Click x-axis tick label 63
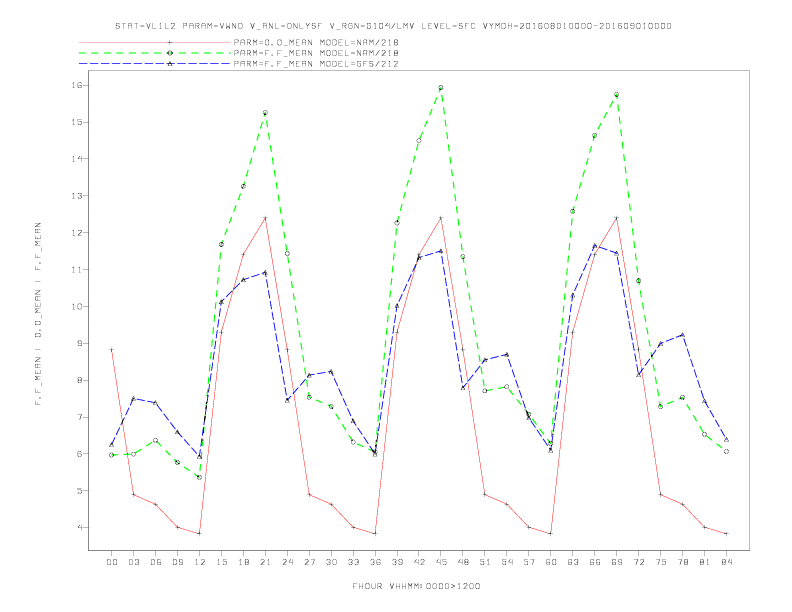The width and height of the screenshot is (792, 612). 573,562
